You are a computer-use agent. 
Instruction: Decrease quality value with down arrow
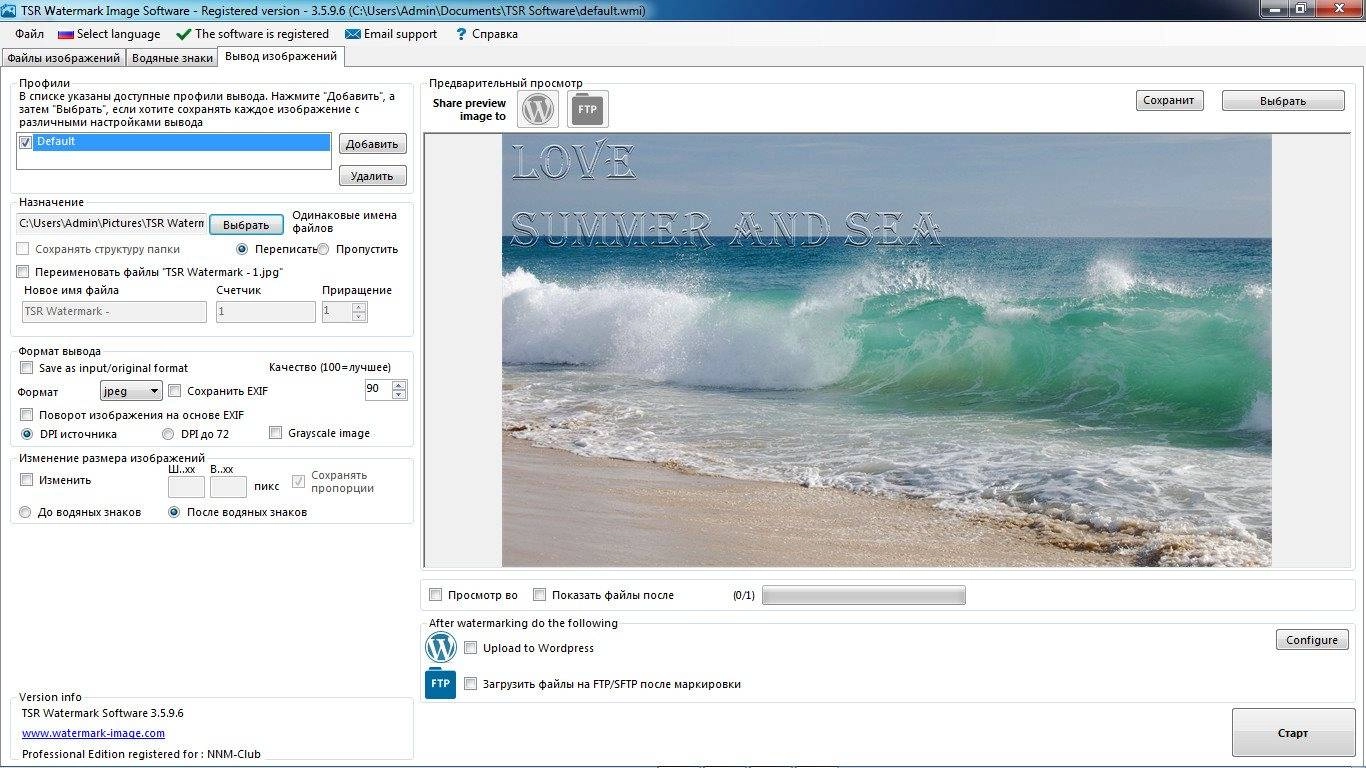[x=399, y=395]
